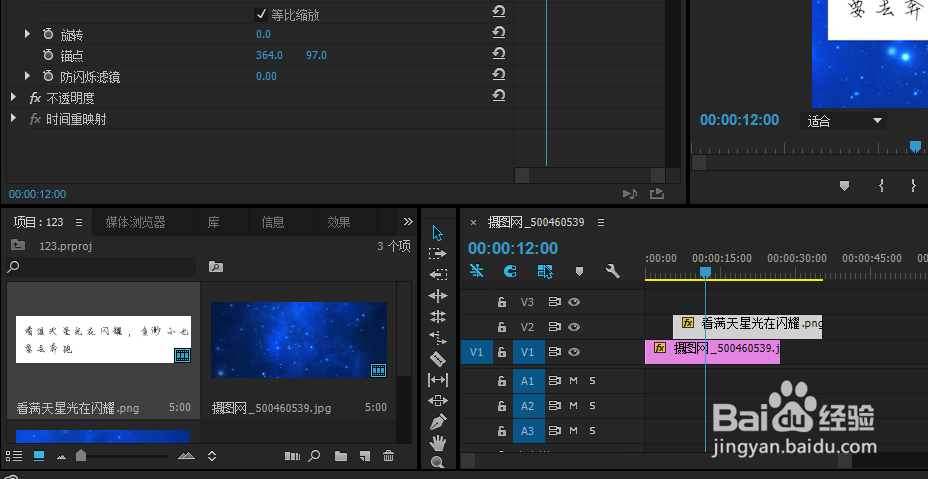Uncheck Uniform Scale (等比缩放) checkbox
Image resolution: width=928 pixels, height=479 pixels.
pyautogui.click(x=261, y=14)
